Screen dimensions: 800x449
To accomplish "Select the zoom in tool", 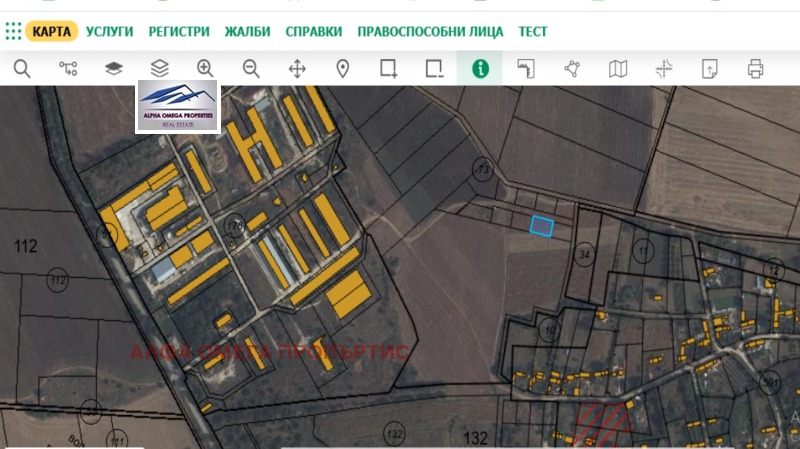I will [205, 68].
